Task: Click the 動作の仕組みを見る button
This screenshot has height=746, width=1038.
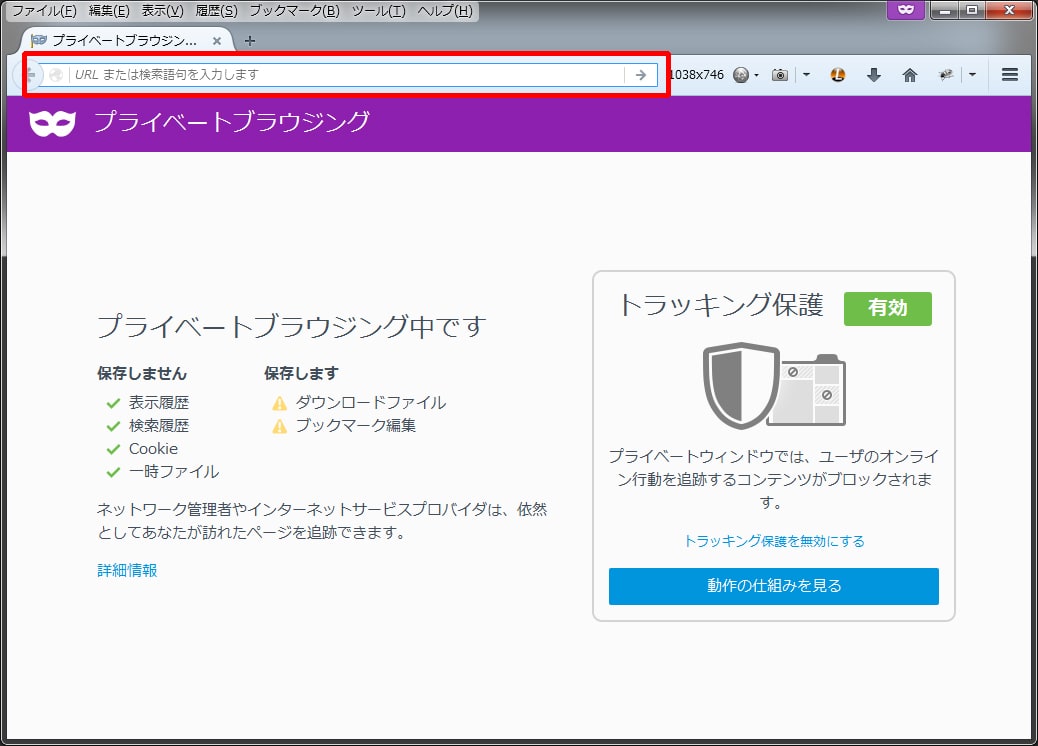Action: [773, 586]
